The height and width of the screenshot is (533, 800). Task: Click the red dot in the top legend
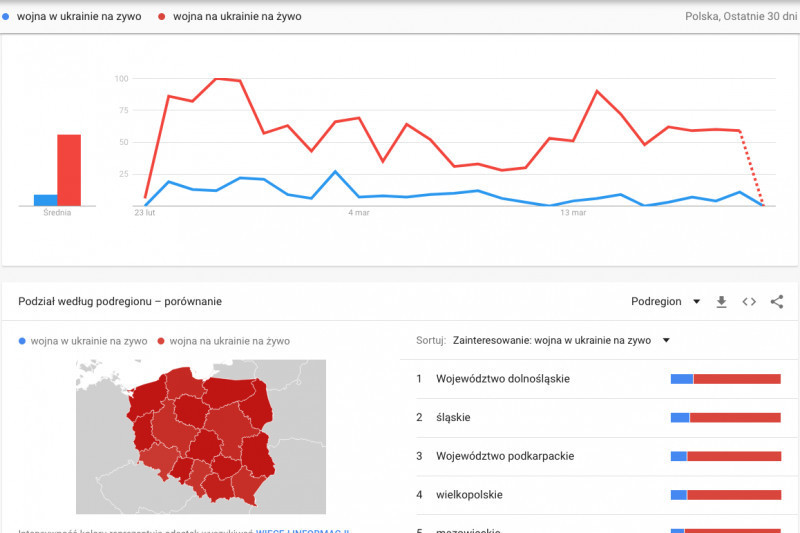pos(163,17)
